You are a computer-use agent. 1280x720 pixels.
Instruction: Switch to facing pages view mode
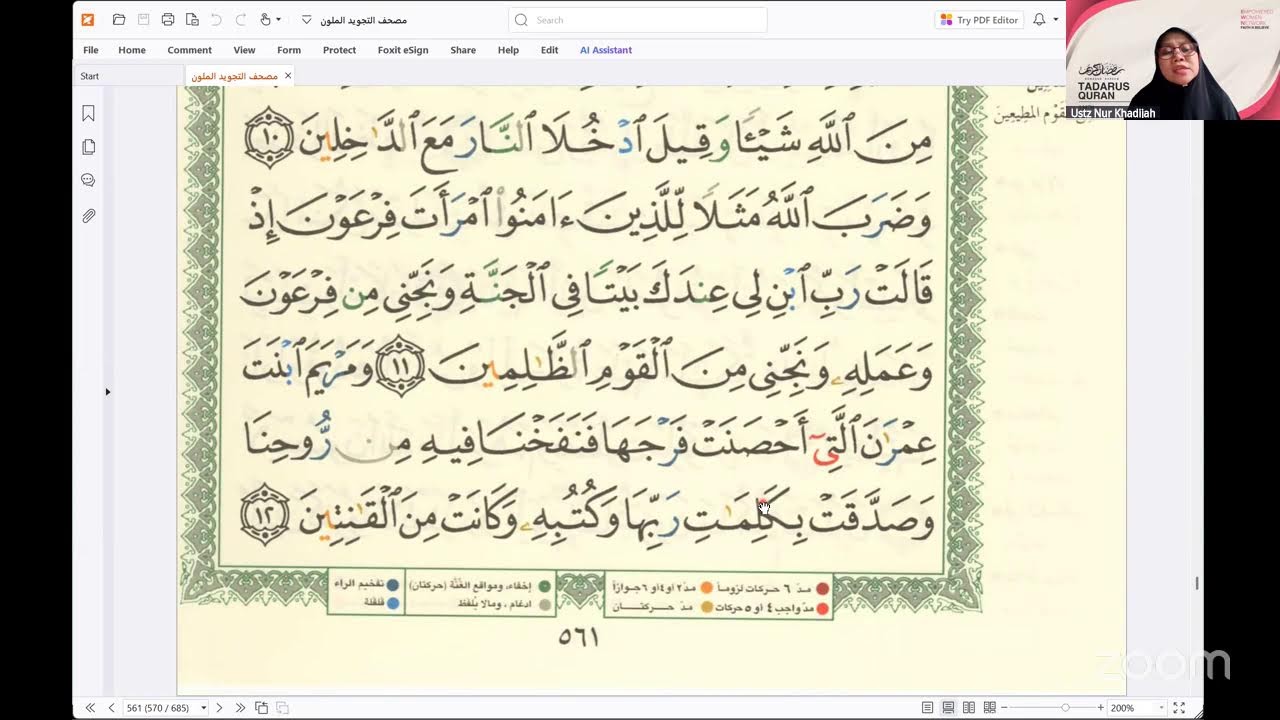point(969,708)
